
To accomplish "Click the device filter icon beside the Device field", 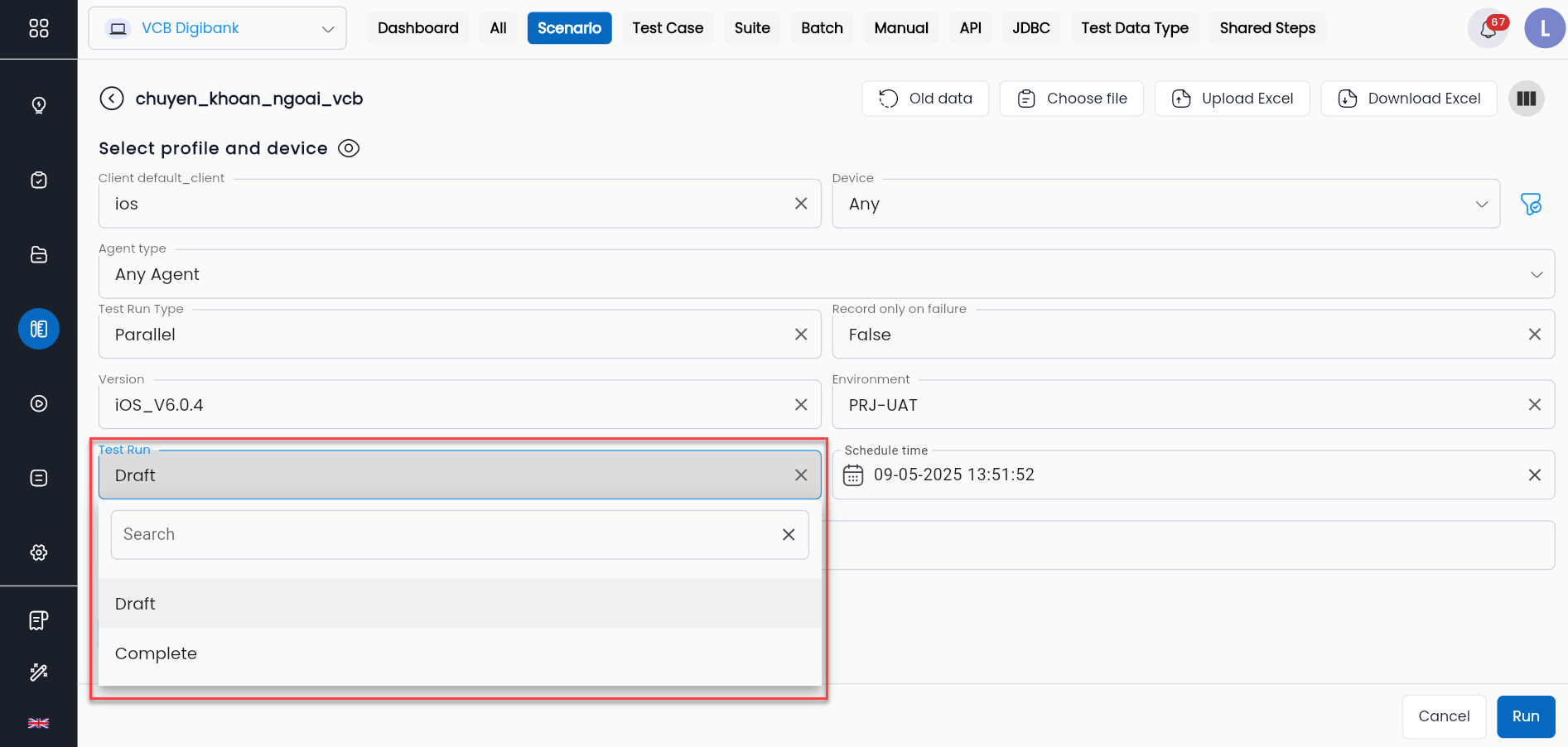I will coord(1532,204).
